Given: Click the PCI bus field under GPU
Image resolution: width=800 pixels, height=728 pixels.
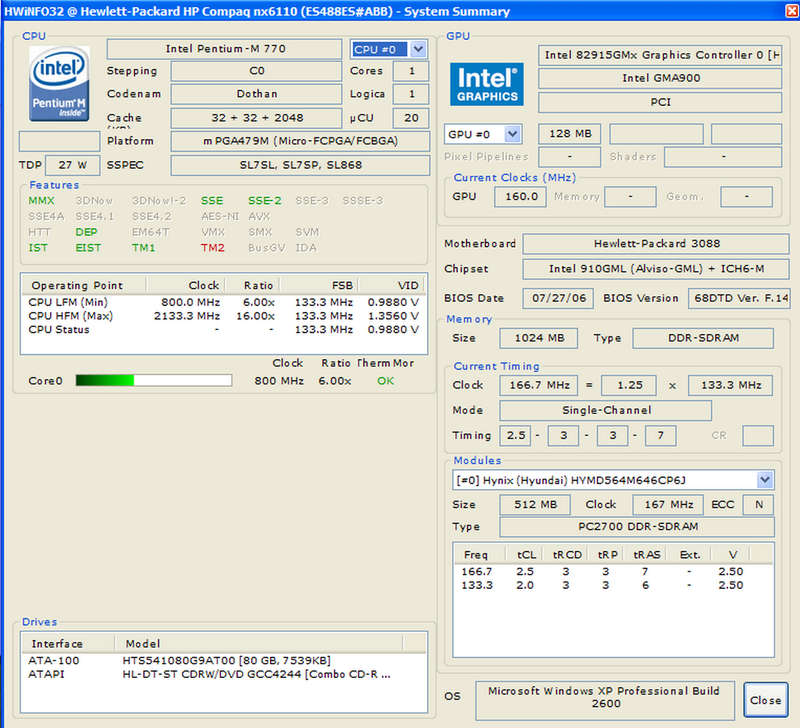Looking at the screenshot, I should 660,102.
